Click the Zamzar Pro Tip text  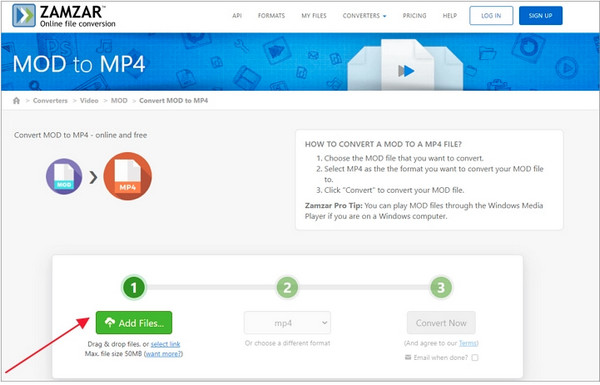424,211
